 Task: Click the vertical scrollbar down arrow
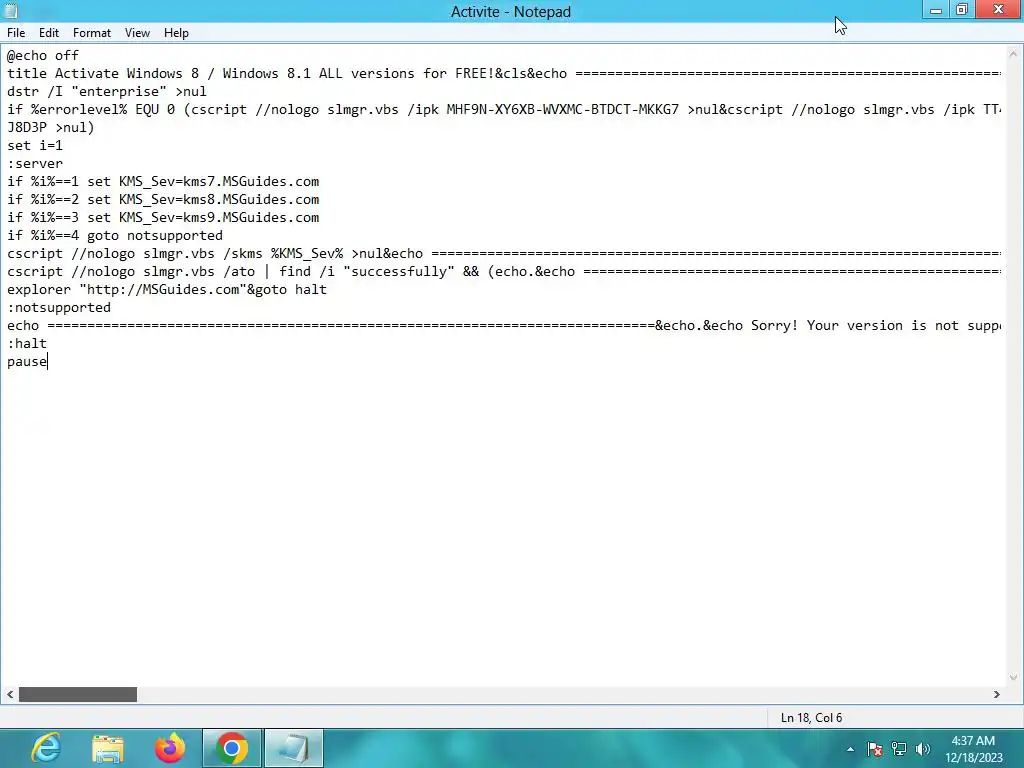1013,678
